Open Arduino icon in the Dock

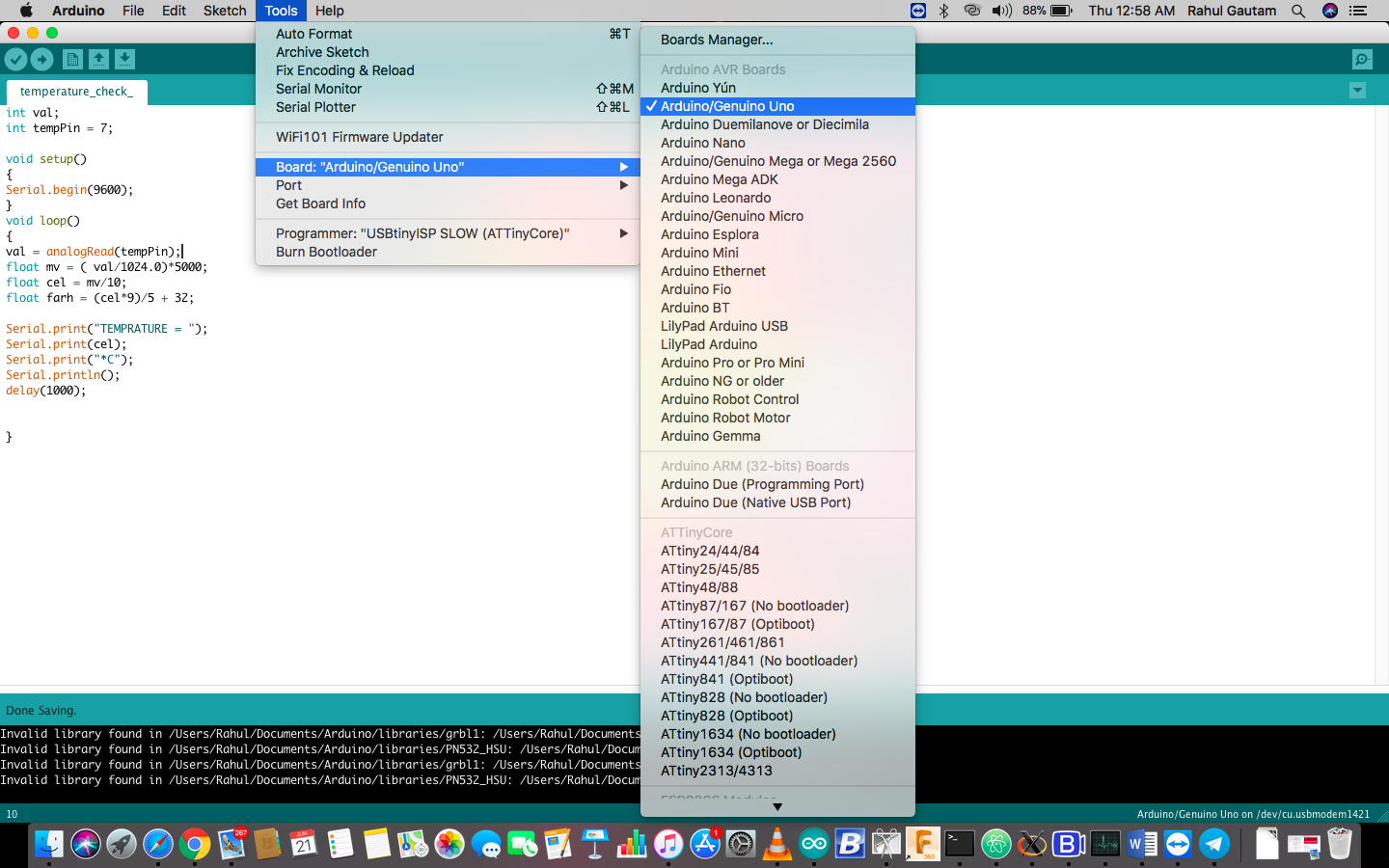[x=814, y=844]
